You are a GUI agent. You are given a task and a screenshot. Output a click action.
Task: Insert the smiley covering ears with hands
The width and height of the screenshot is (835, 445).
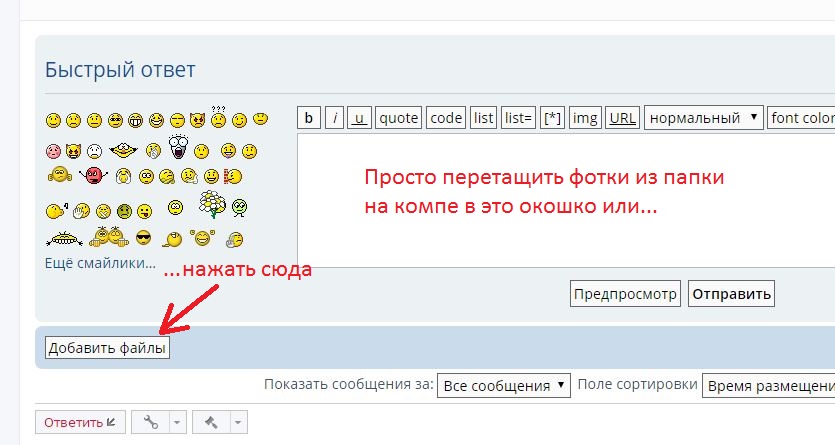60,174
